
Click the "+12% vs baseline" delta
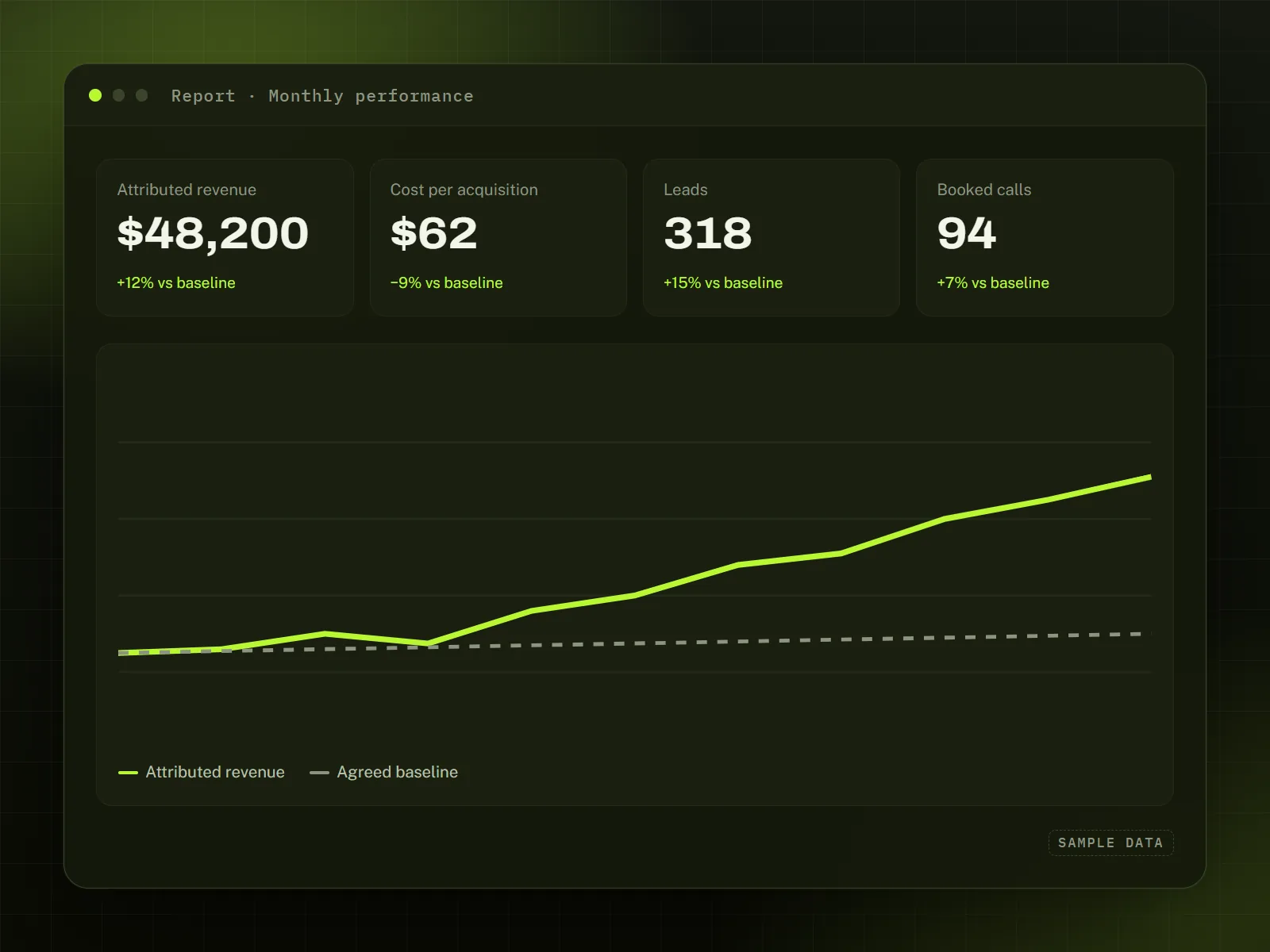(x=176, y=282)
